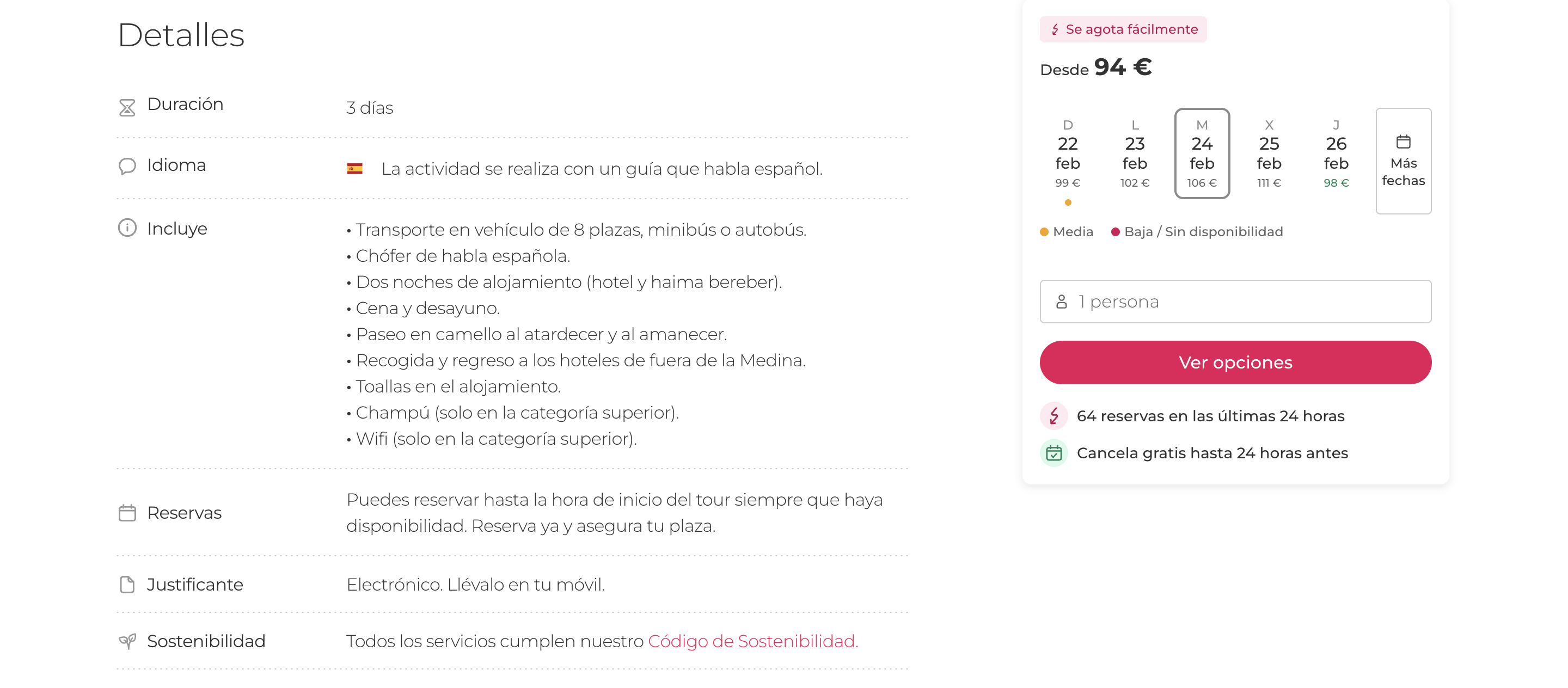Image resolution: width=1568 pixels, height=688 pixels.
Task: Switch to the 26 feb date
Action: [1336, 153]
